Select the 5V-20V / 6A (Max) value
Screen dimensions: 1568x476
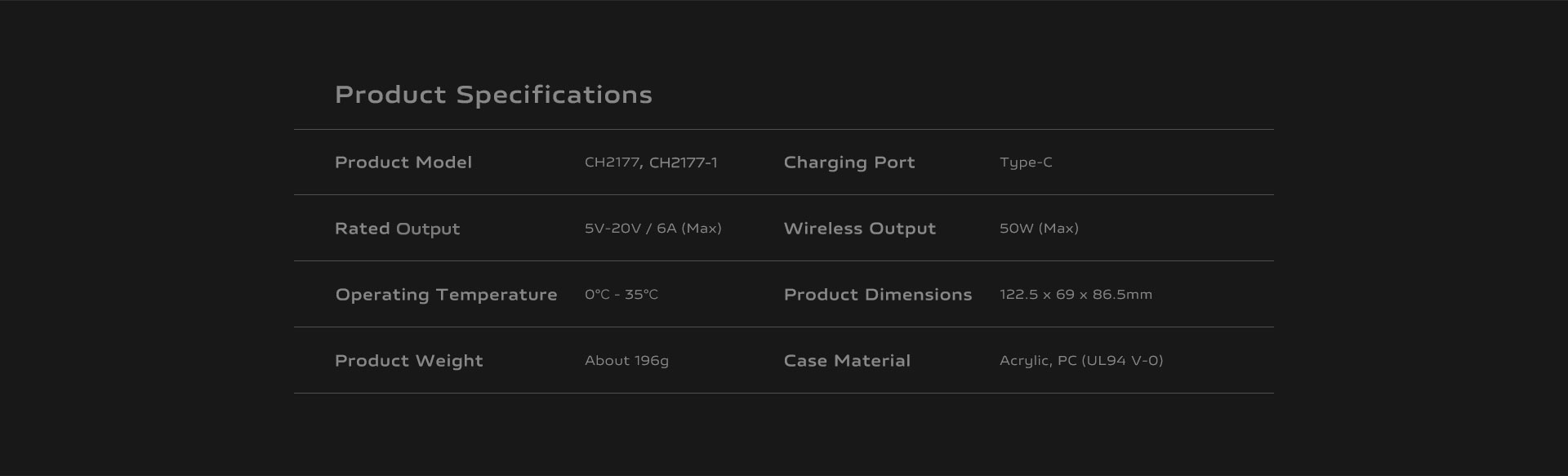(653, 229)
